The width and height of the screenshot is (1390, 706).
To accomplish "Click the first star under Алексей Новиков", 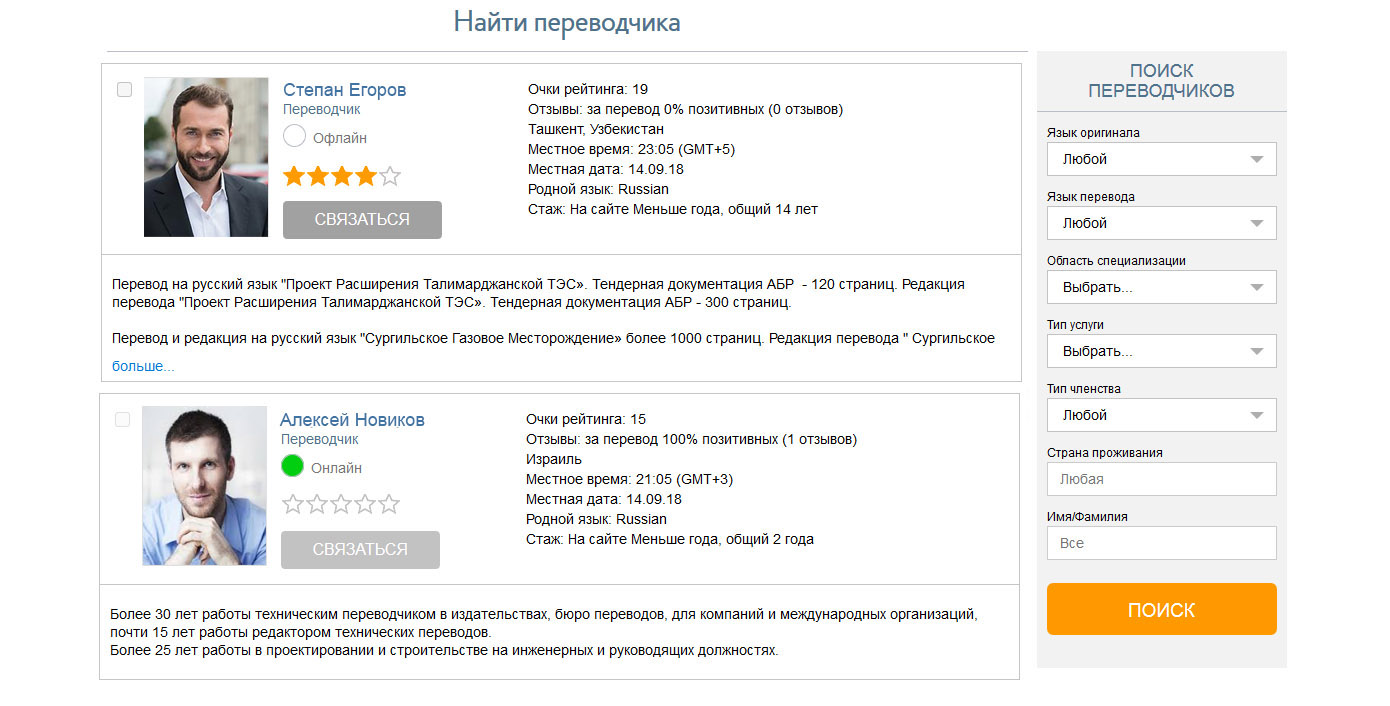I will pos(292,504).
